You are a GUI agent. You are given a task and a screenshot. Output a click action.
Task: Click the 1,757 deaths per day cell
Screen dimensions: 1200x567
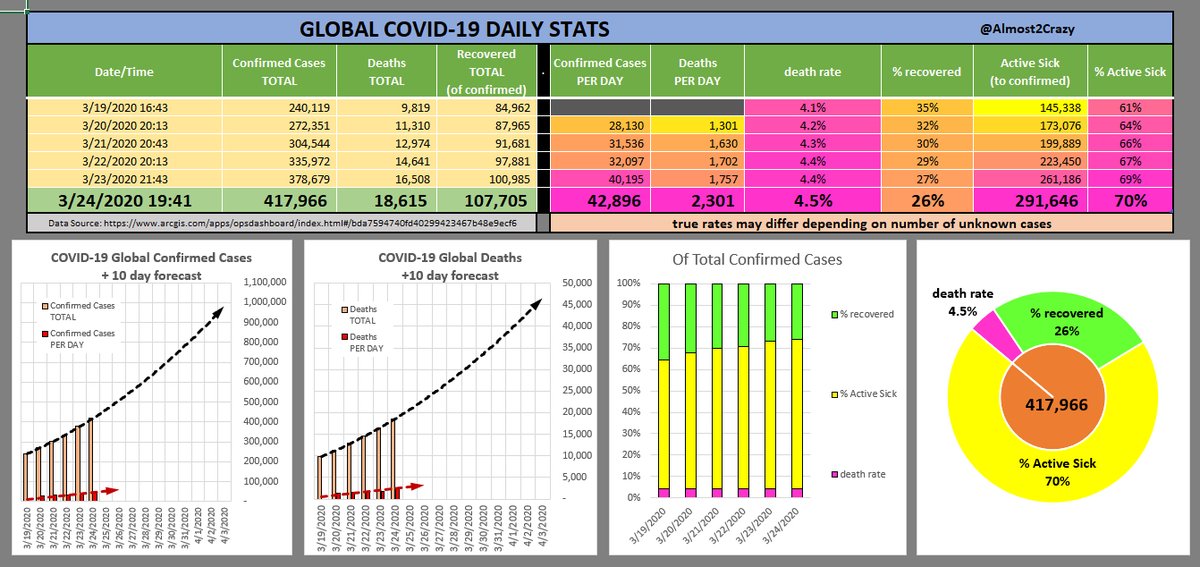tap(697, 180)
